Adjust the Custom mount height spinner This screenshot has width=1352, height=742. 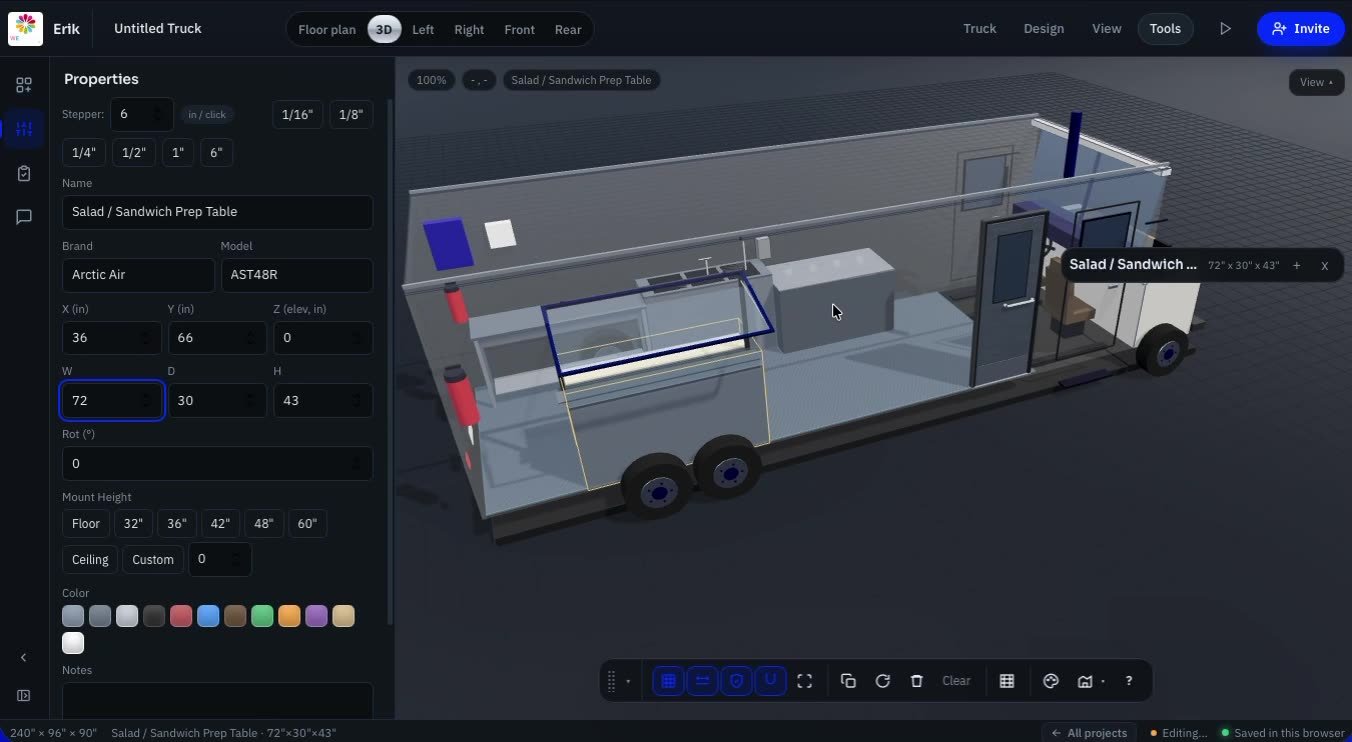235,559
